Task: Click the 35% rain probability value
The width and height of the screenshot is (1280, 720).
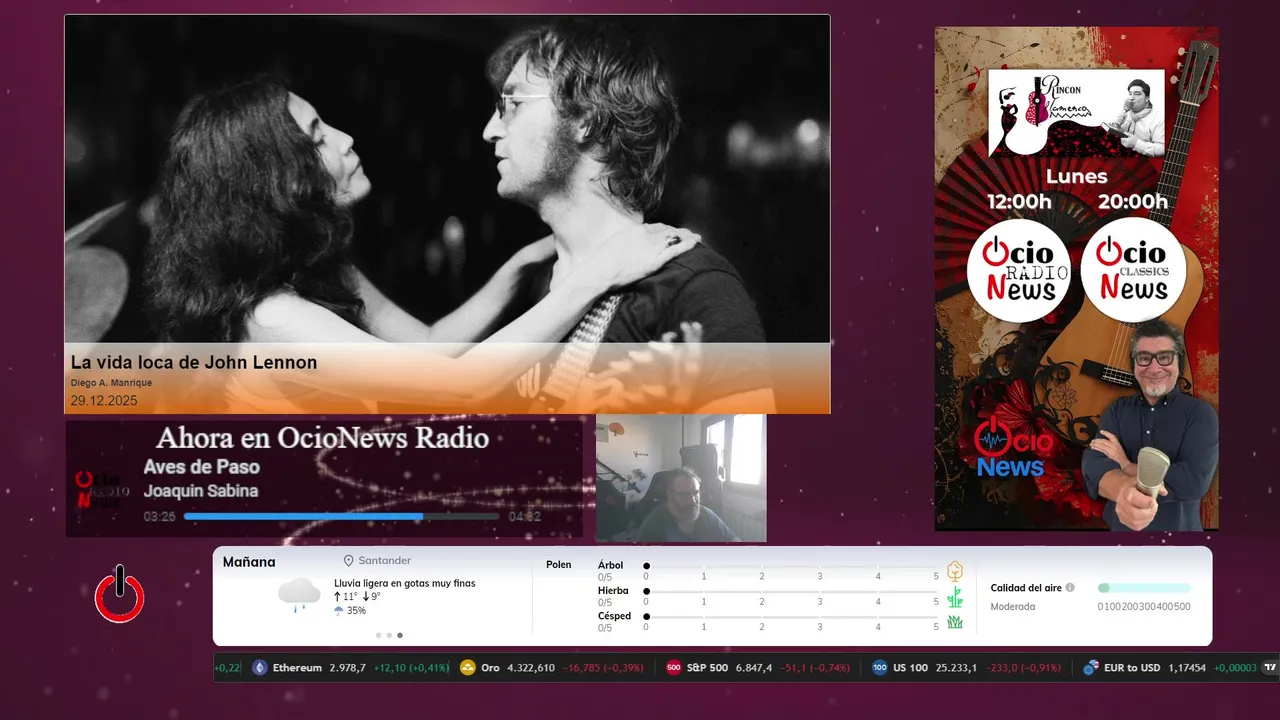Action: coord(356,610)
